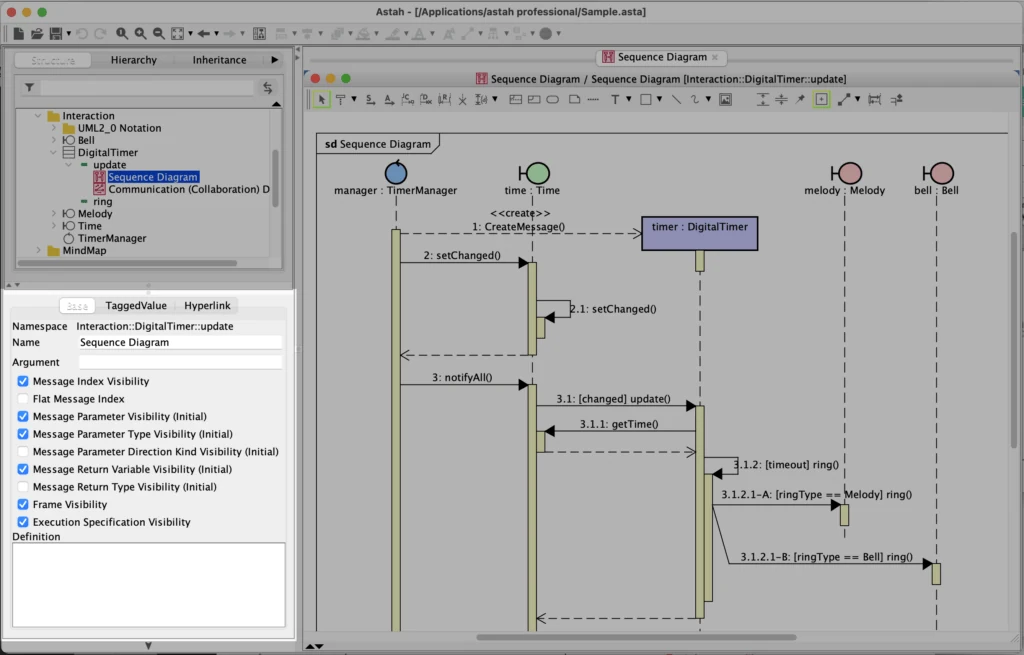Uncheck Frame Visibility
Screen dimensions: 1024x655
click(x=23, y=505)
